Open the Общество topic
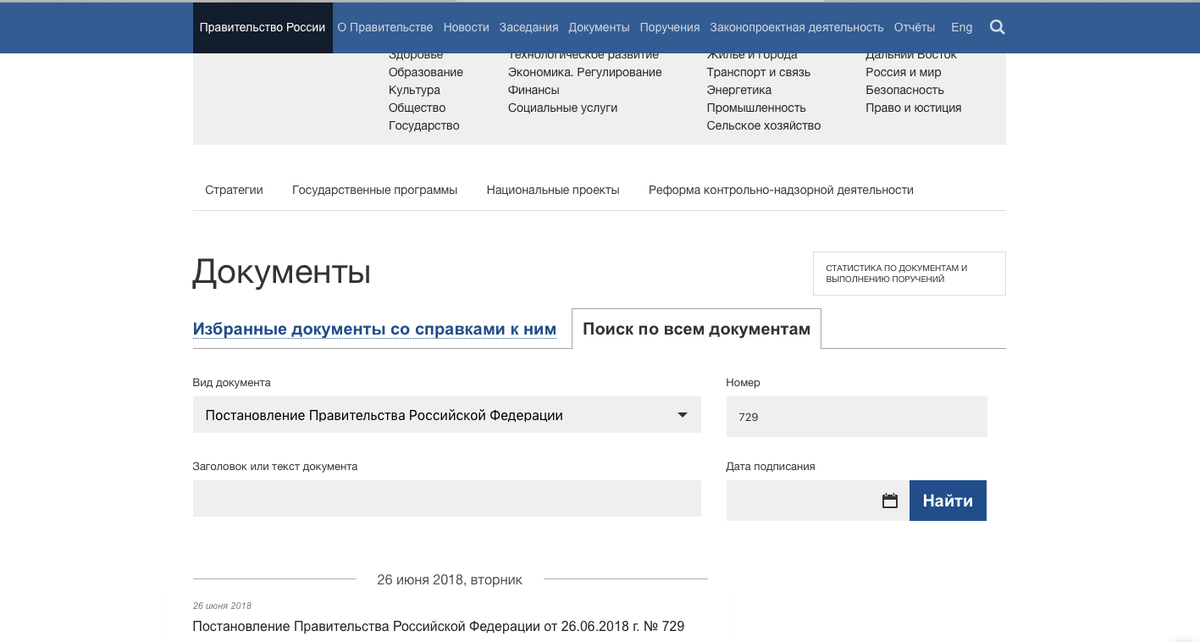The image size is (1200, 642). click(417, 108)
